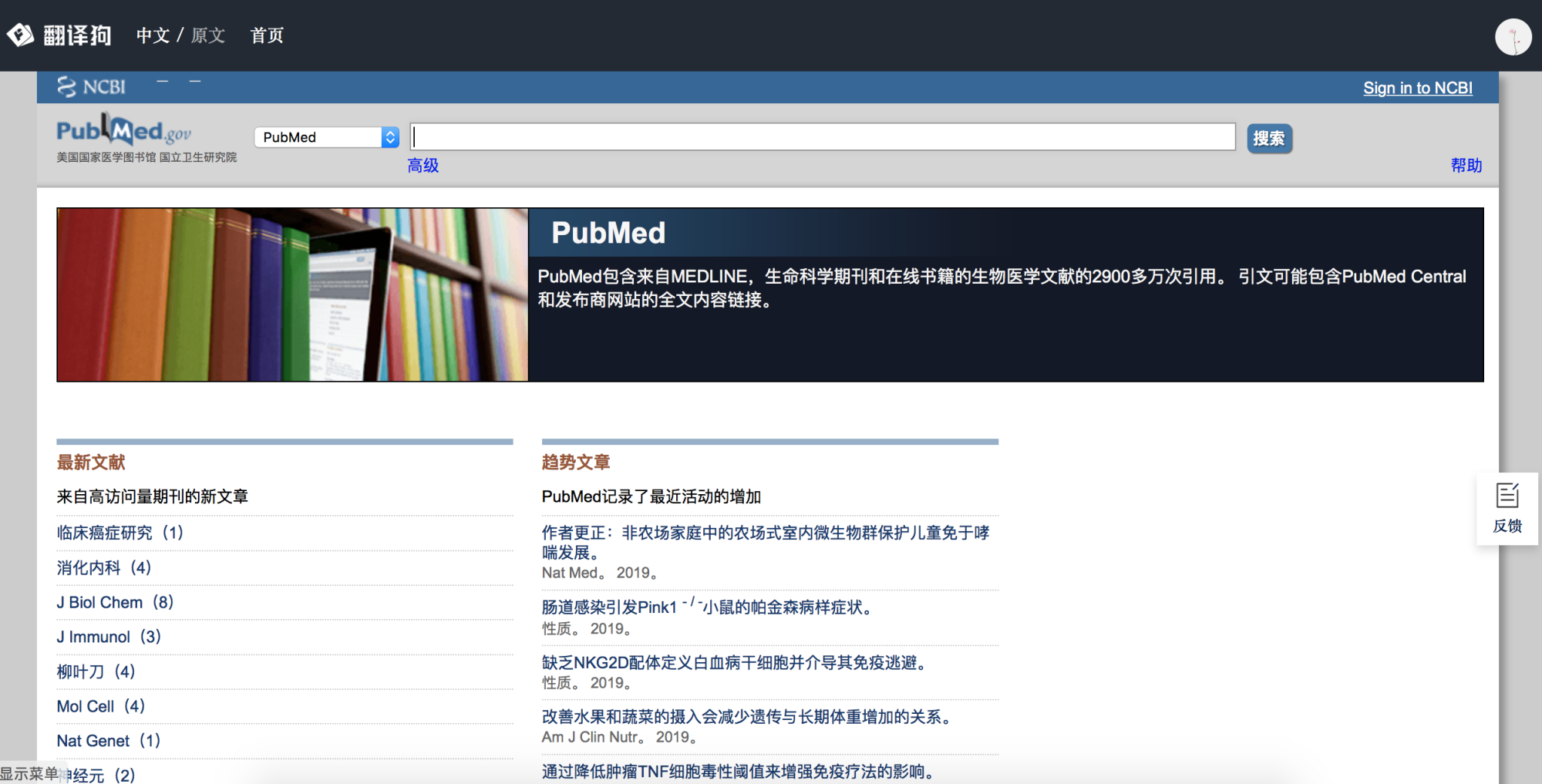Screen dimensions: 1542x784
Task: Select the 首页 menu item
Action: [266, 36]
